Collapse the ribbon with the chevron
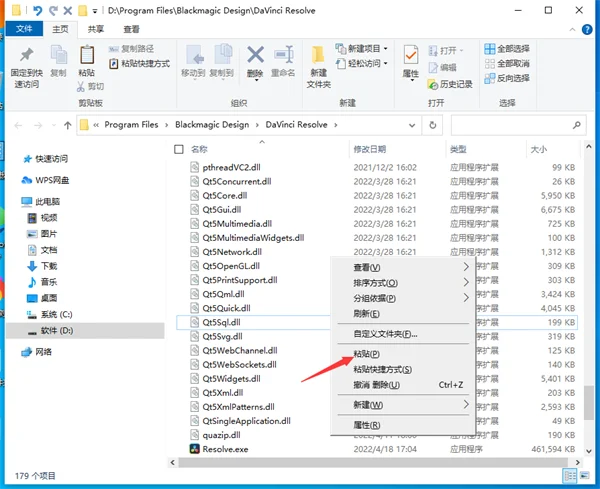 572,29
